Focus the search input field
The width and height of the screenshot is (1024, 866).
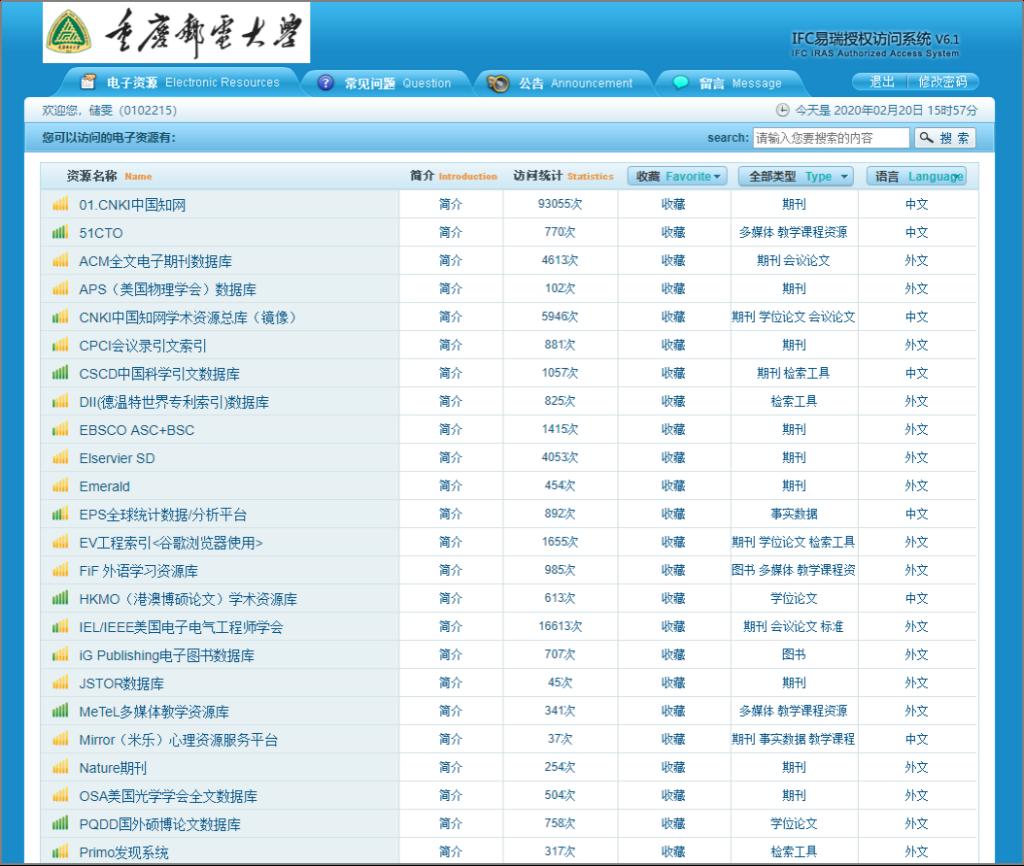click(x=831, y=138)
